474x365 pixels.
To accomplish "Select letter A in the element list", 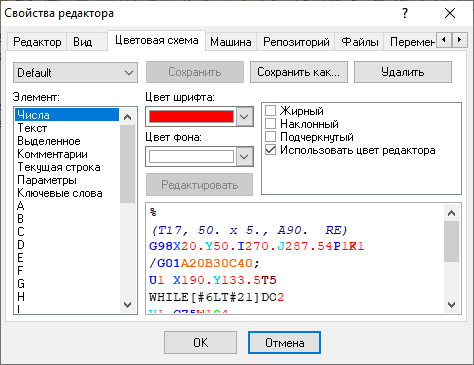I will pyautogui.click(x=67, y=206).
